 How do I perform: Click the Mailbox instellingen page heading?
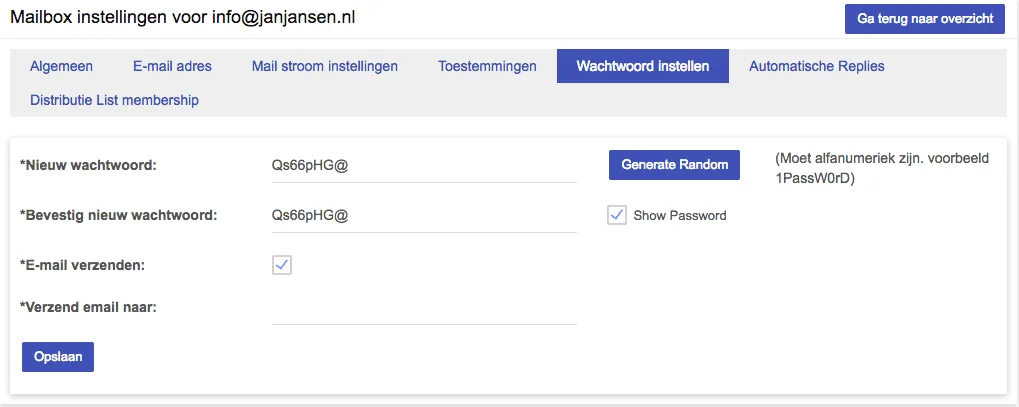pyautogui.click(x=182, y=18)
